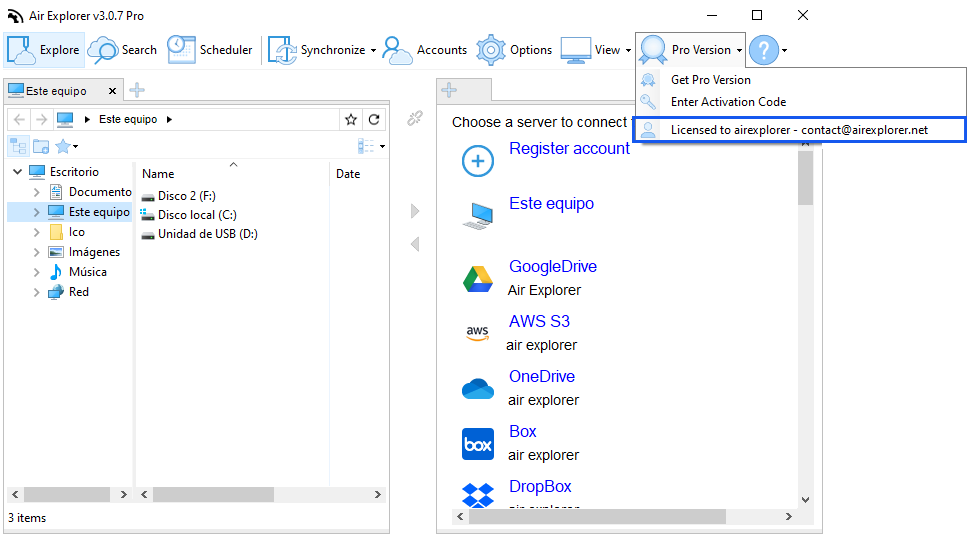
Task: Click the blue Help question mark icon
Action: point(764,50)
